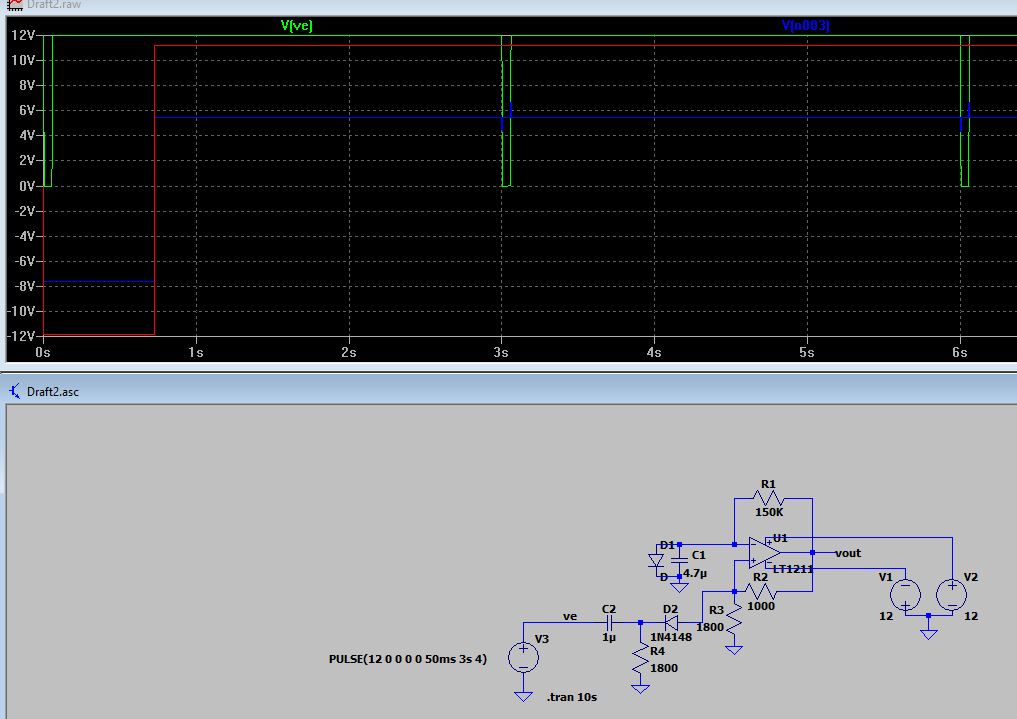
Task: Click the D value label of D1
Action: (664, 577)
